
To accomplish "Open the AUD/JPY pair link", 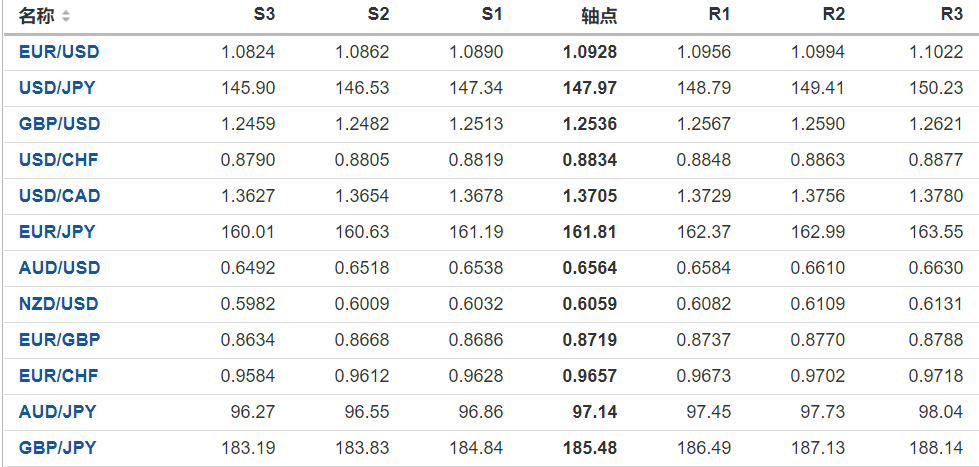I will point(57,412).
